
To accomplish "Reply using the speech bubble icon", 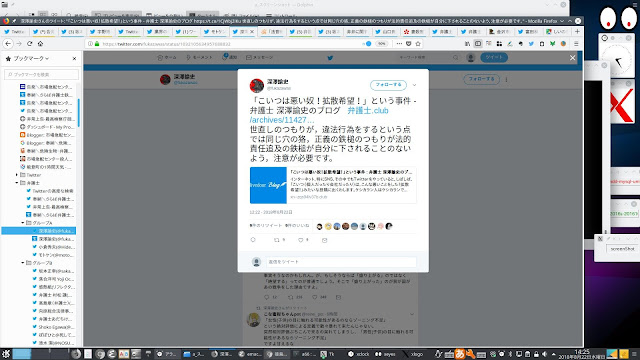I will [253, 240].
